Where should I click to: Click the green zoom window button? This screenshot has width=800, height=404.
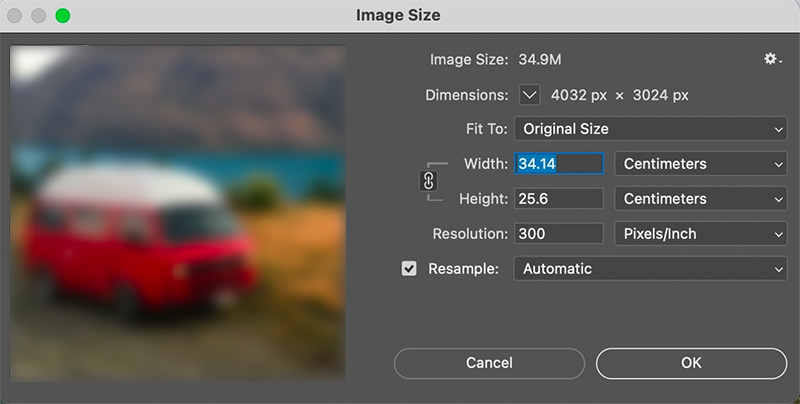(63, 16)
